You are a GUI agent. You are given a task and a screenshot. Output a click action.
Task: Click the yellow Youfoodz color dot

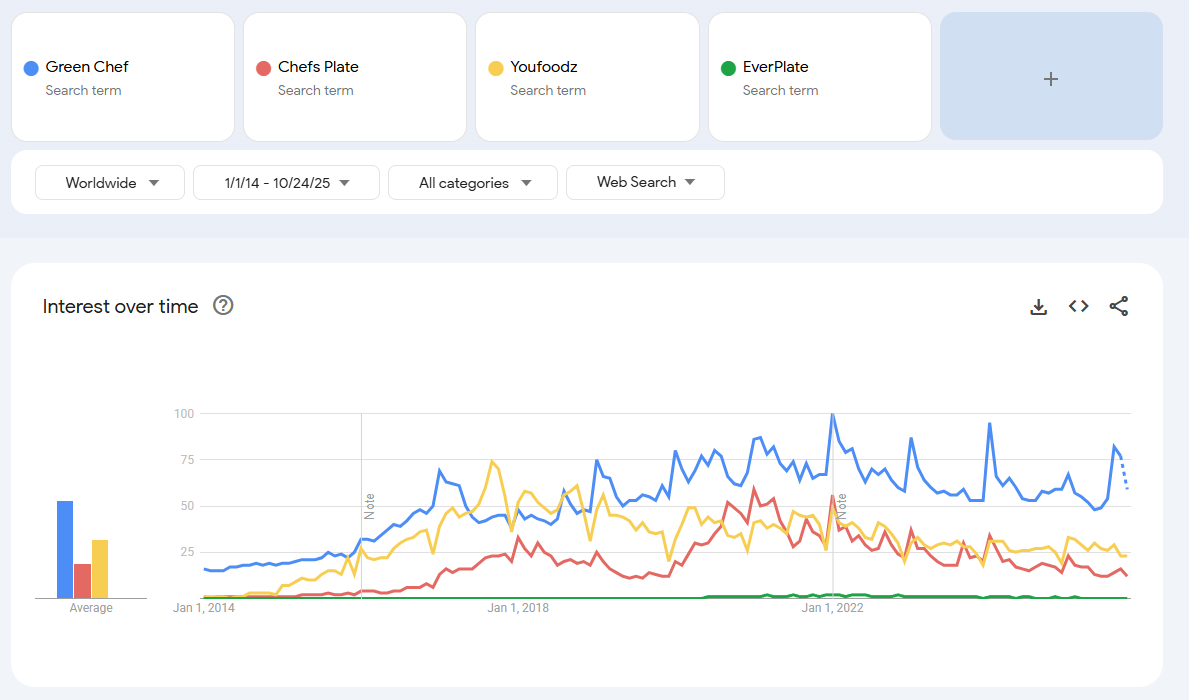tap(495, 68)
